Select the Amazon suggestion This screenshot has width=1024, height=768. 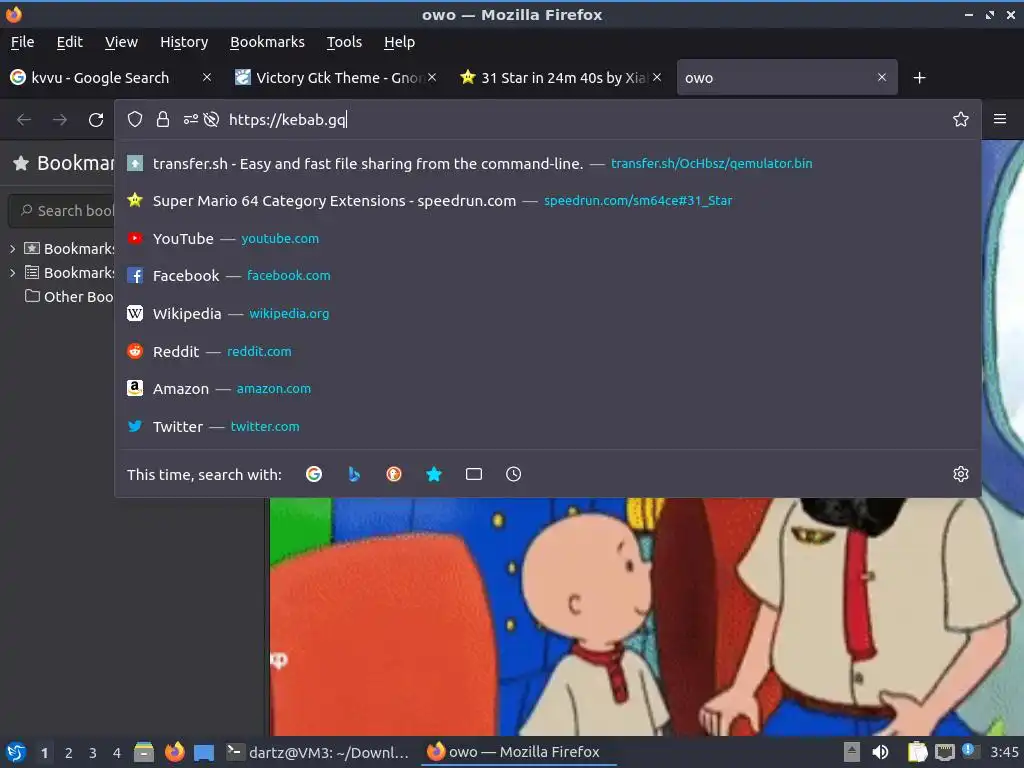[548, 389]
